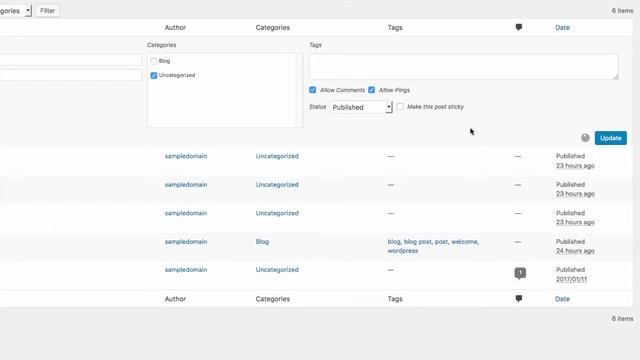Check the Blog category checkbox

pos(153,61)
